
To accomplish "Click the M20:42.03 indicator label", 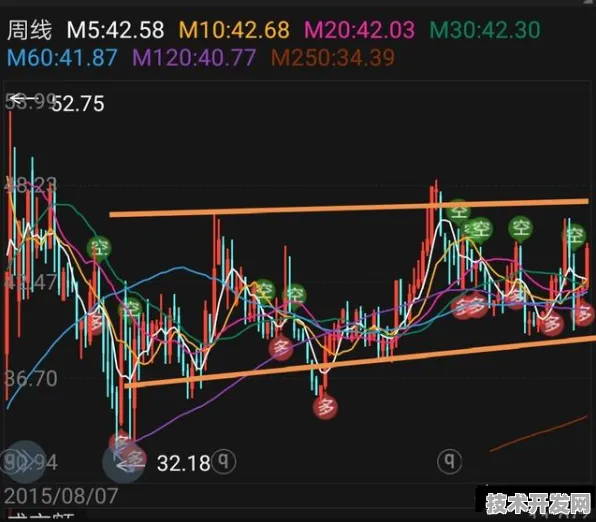I will click(360, 30).
